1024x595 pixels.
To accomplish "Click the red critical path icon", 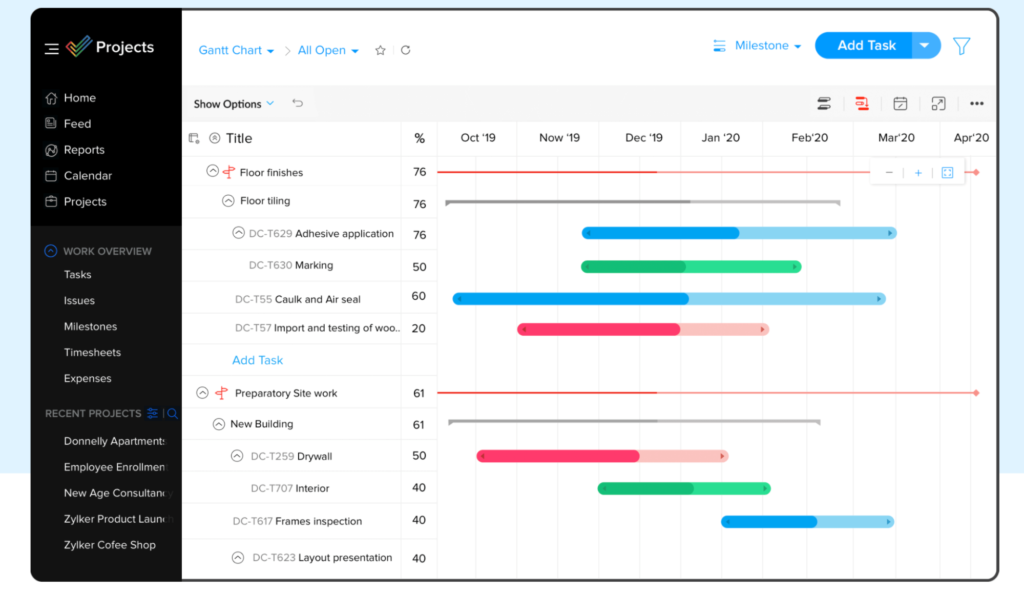I will point(862,103).
